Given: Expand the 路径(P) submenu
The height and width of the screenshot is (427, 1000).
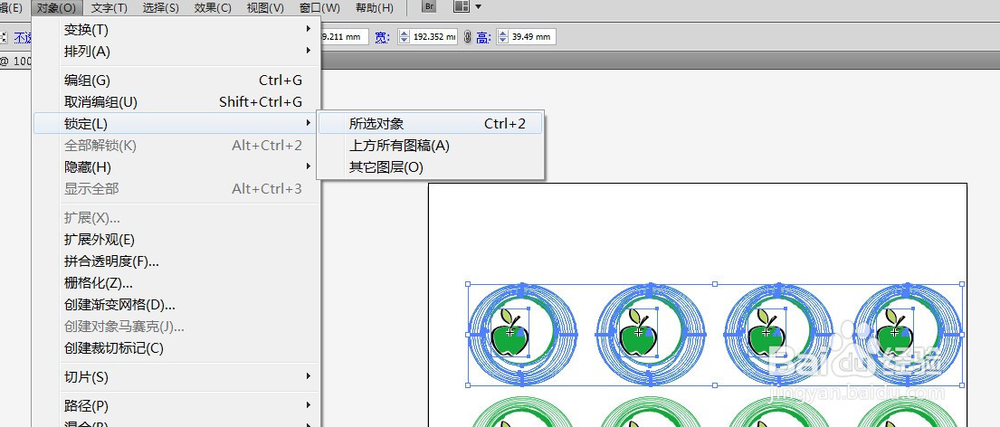Looking at the screenshot, I should 177,406.
